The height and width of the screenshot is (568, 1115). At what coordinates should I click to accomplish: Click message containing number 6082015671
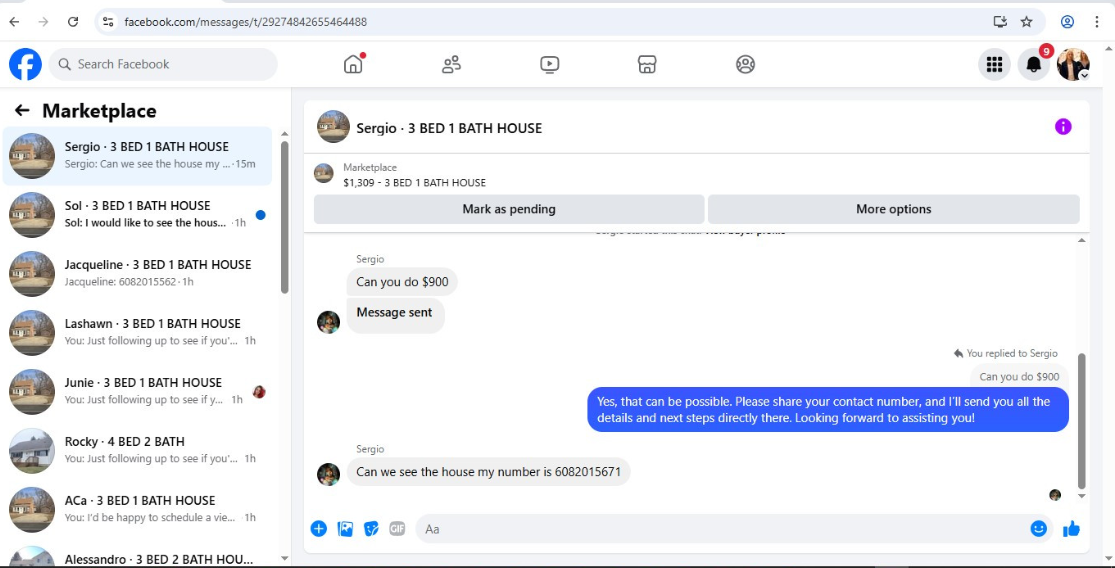pos(489,471)
